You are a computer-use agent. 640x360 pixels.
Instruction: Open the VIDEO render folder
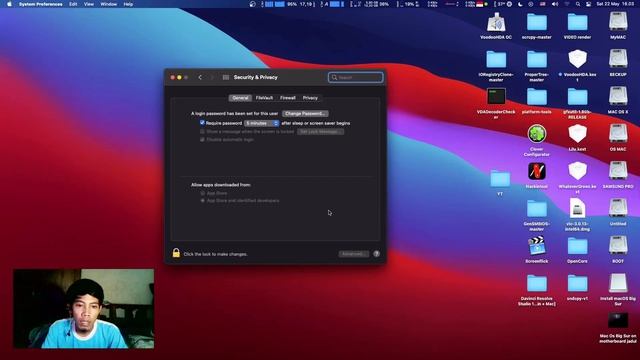coord(577,22)
